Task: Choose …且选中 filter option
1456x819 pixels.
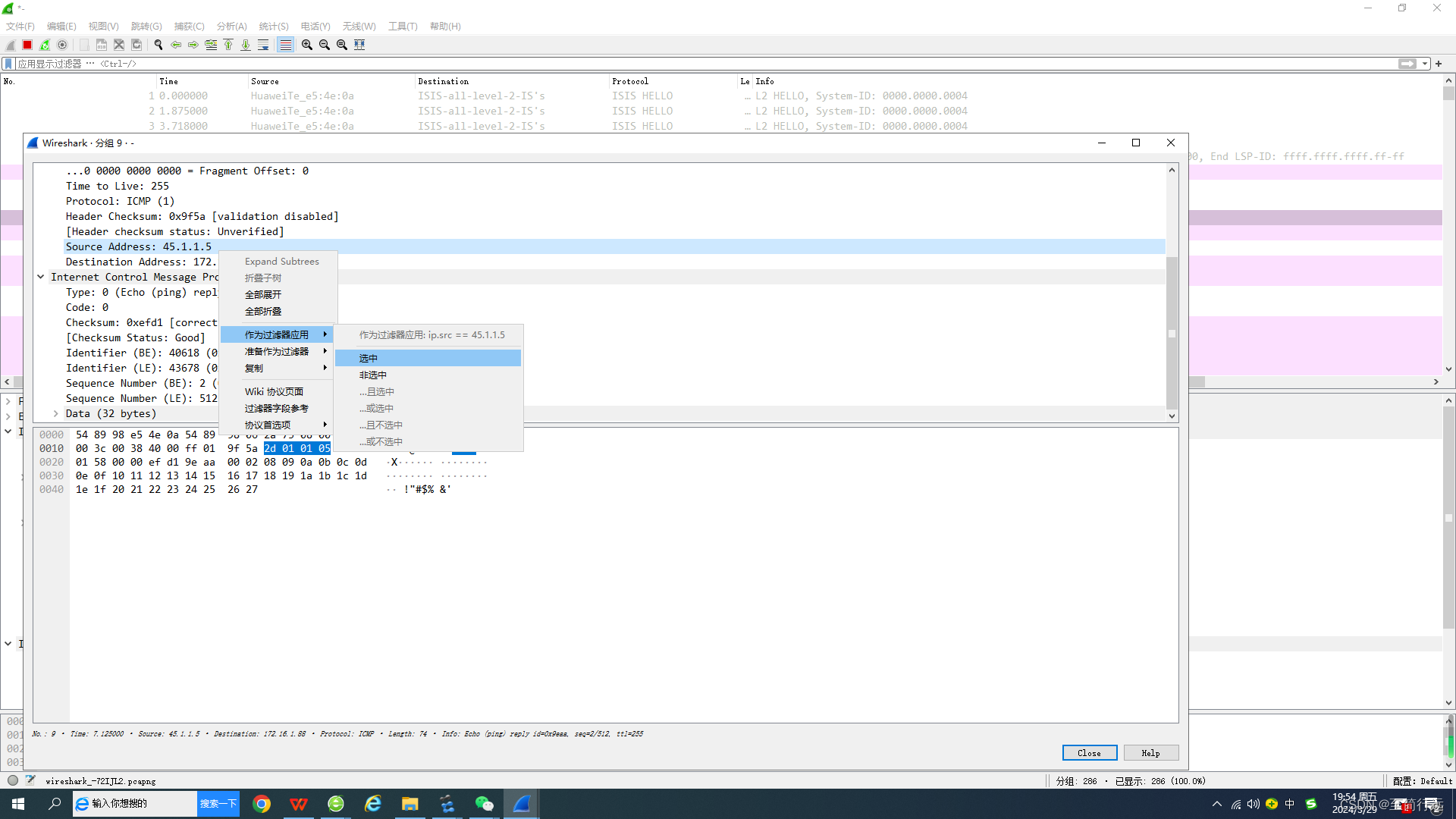Action: point(428,392)
